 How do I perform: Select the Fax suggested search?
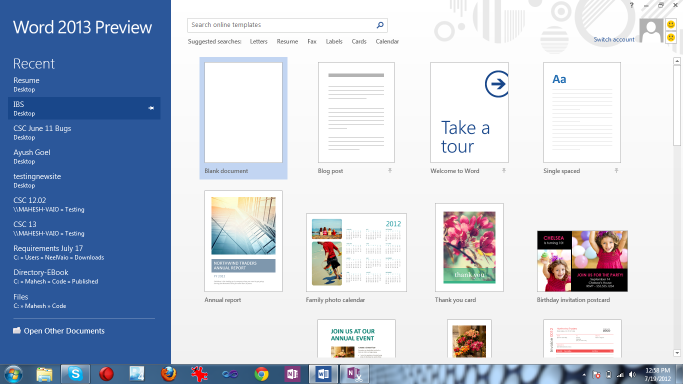pos(312,42)
